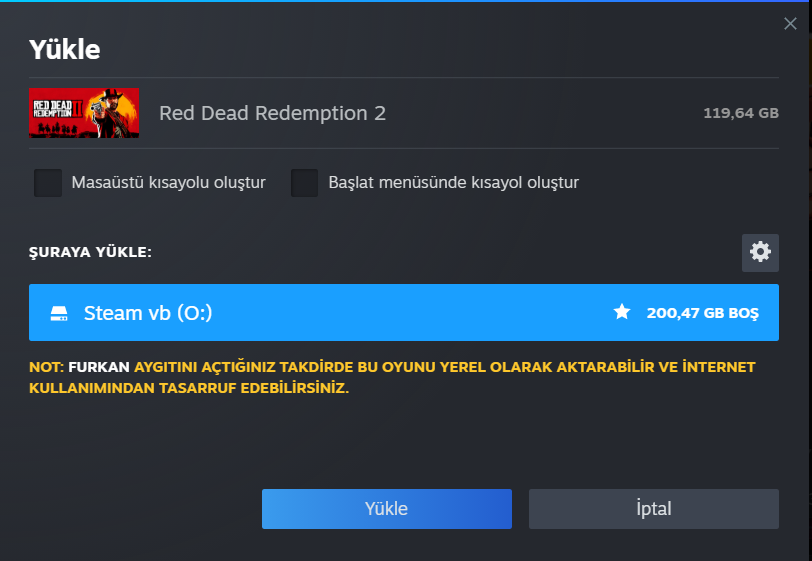This screenshot has width=812, height=561.
Task: Click the ŞURAYA YÜKLE: label
Action: coord(90,252)
